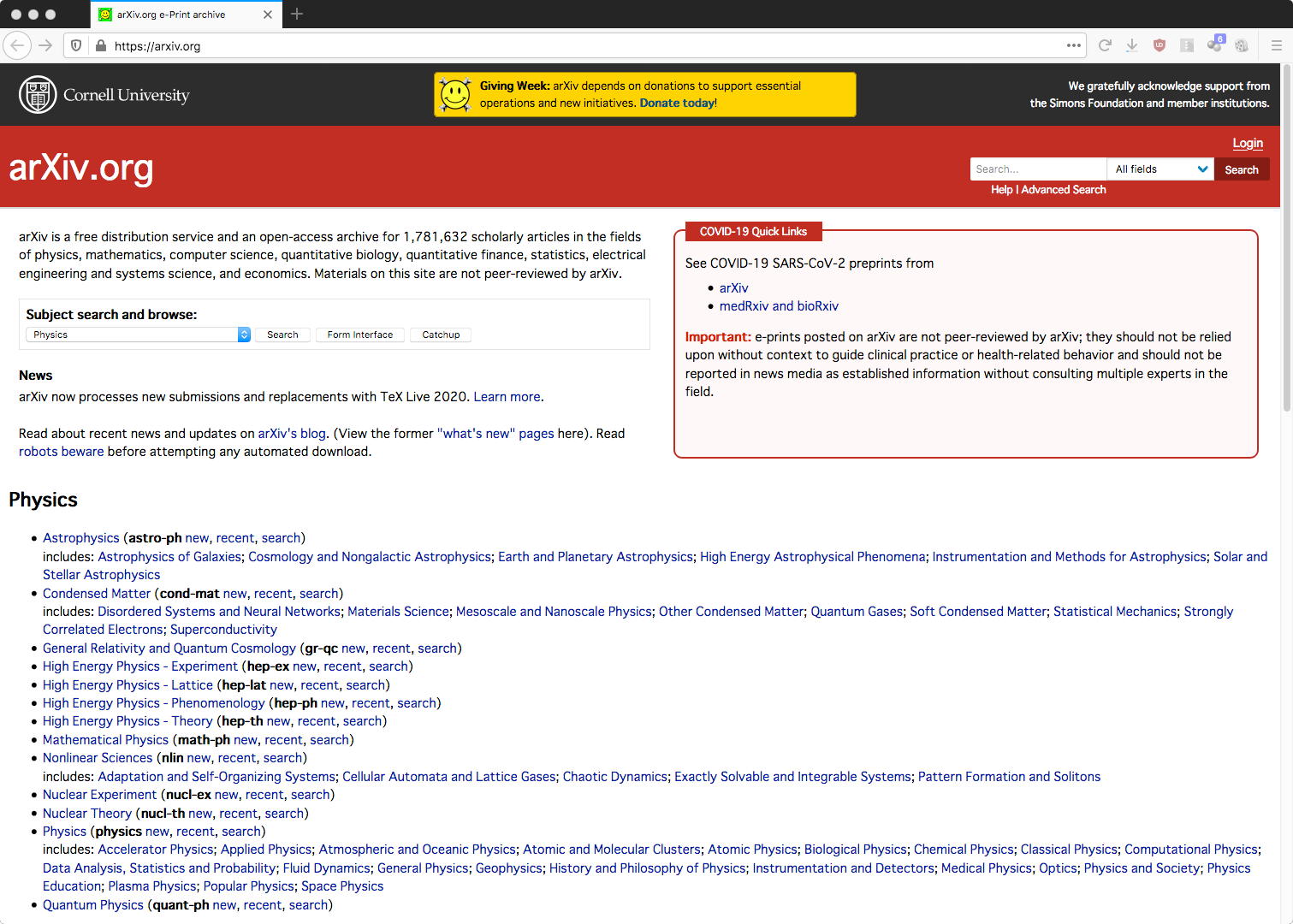Open the downloads arrow in toolbar

click(1131, 45)
